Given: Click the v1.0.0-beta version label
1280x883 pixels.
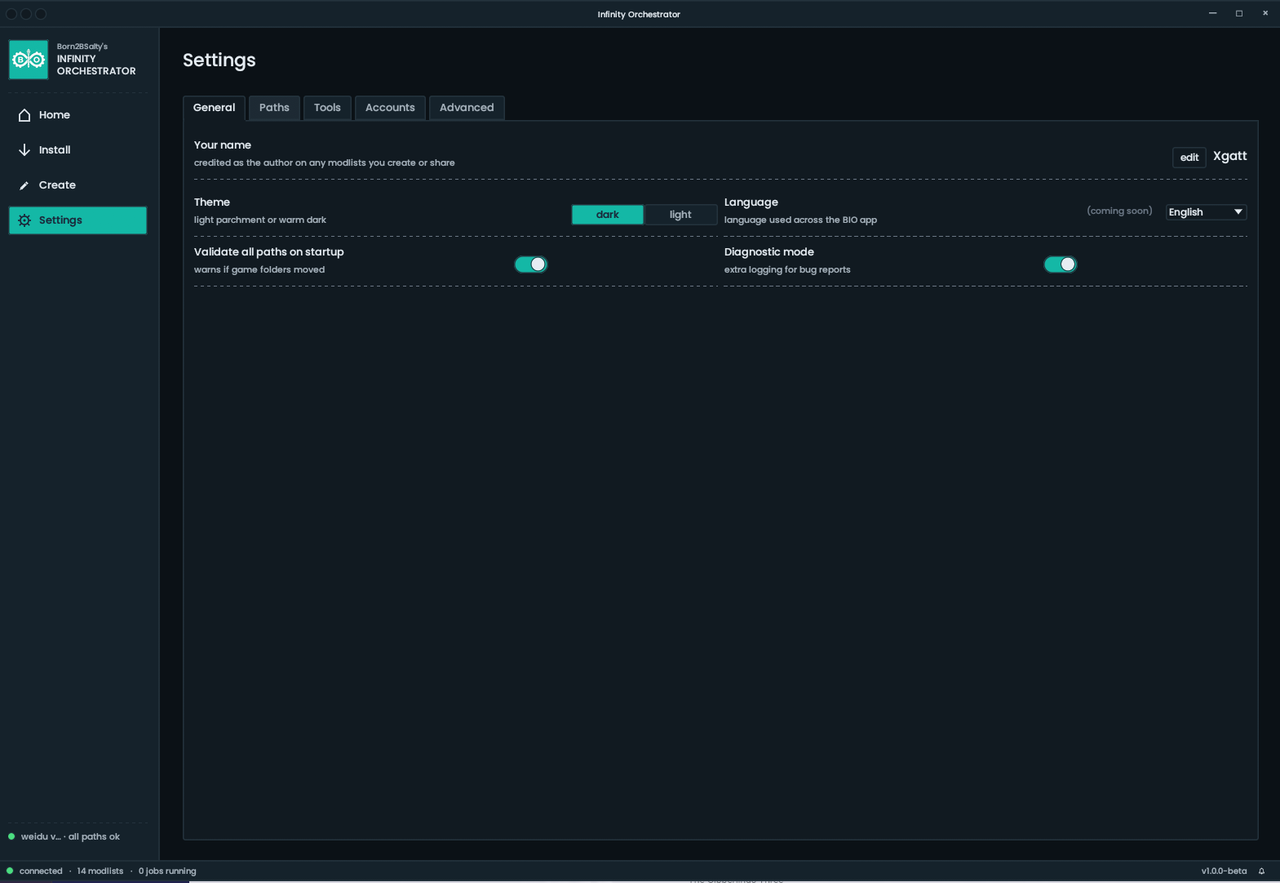Looking at the screenshot, I should coord(1224,871).
